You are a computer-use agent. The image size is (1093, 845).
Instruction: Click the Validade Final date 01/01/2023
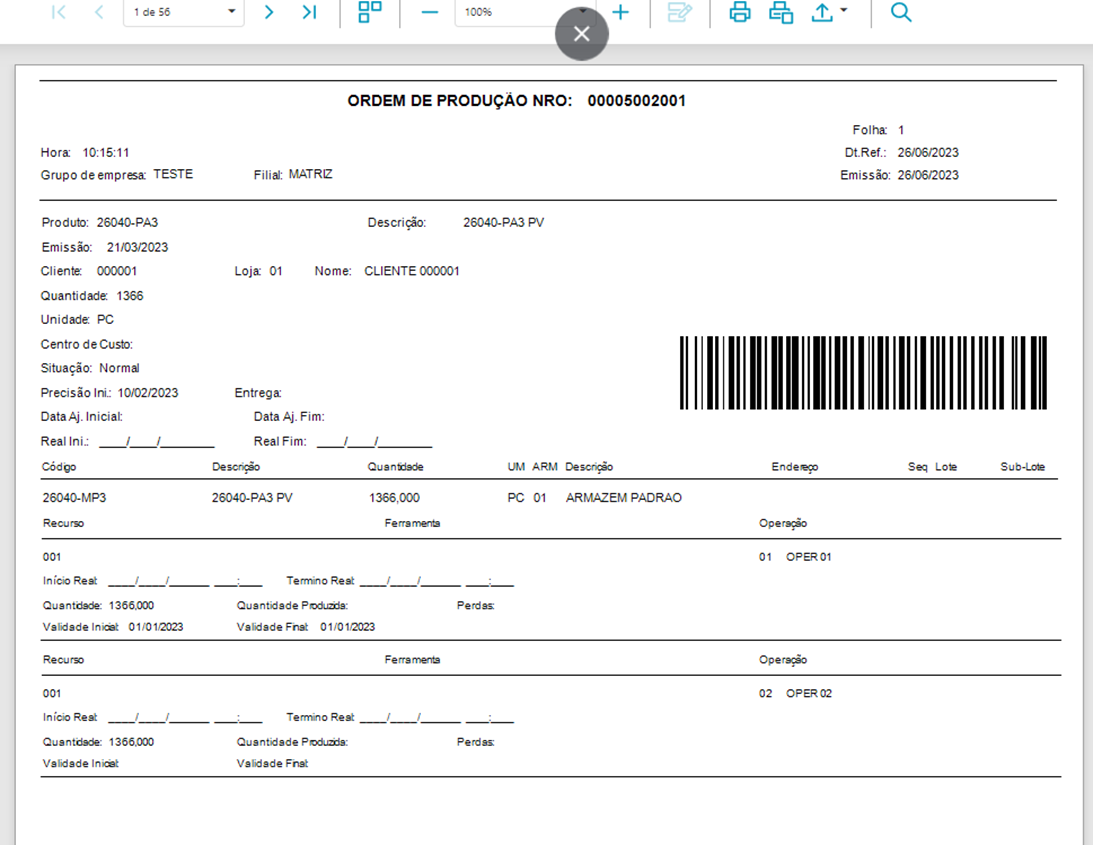[348, 627]
